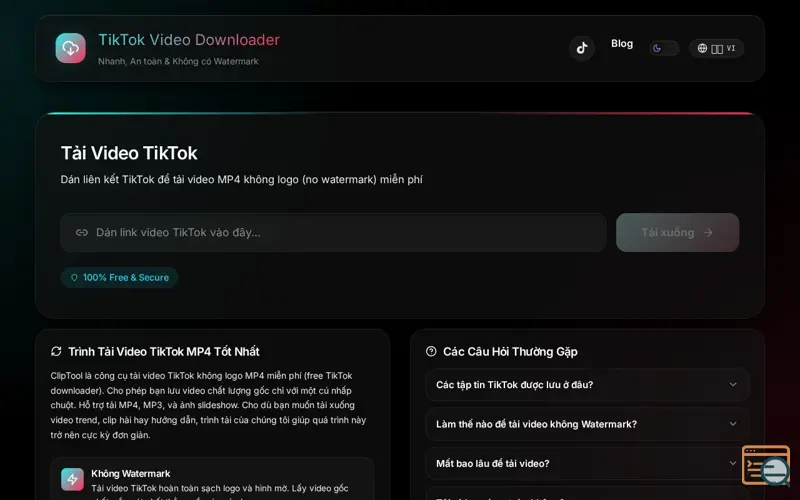Click chevron on 'Làm thế nào để tải' row
800x500 pixels.
coord(733,423)
